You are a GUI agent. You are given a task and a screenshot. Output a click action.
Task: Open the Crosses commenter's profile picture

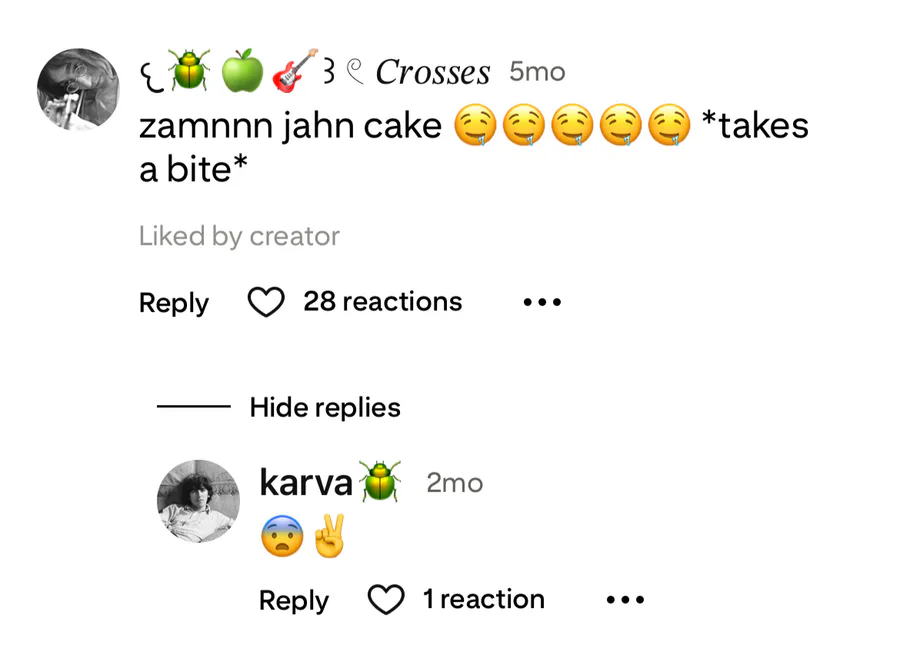78,89
